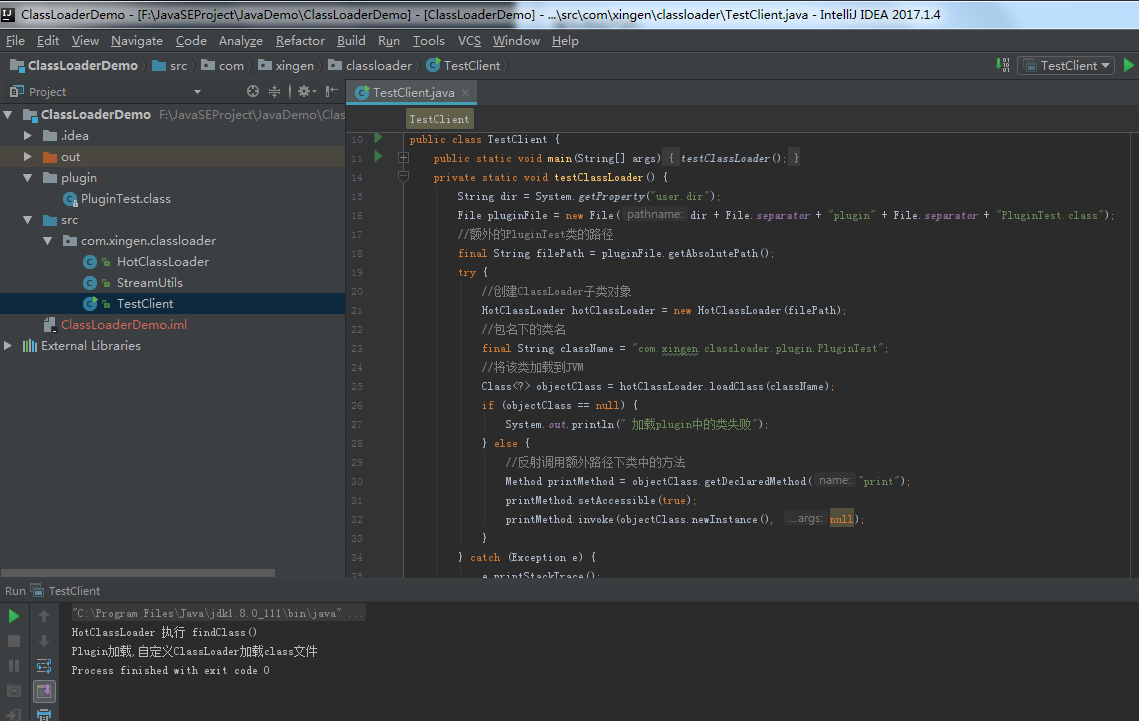The width and height of the screenshot is (1139, 721).
Task: Open the Refactor menu
Action: click(300, 41)
